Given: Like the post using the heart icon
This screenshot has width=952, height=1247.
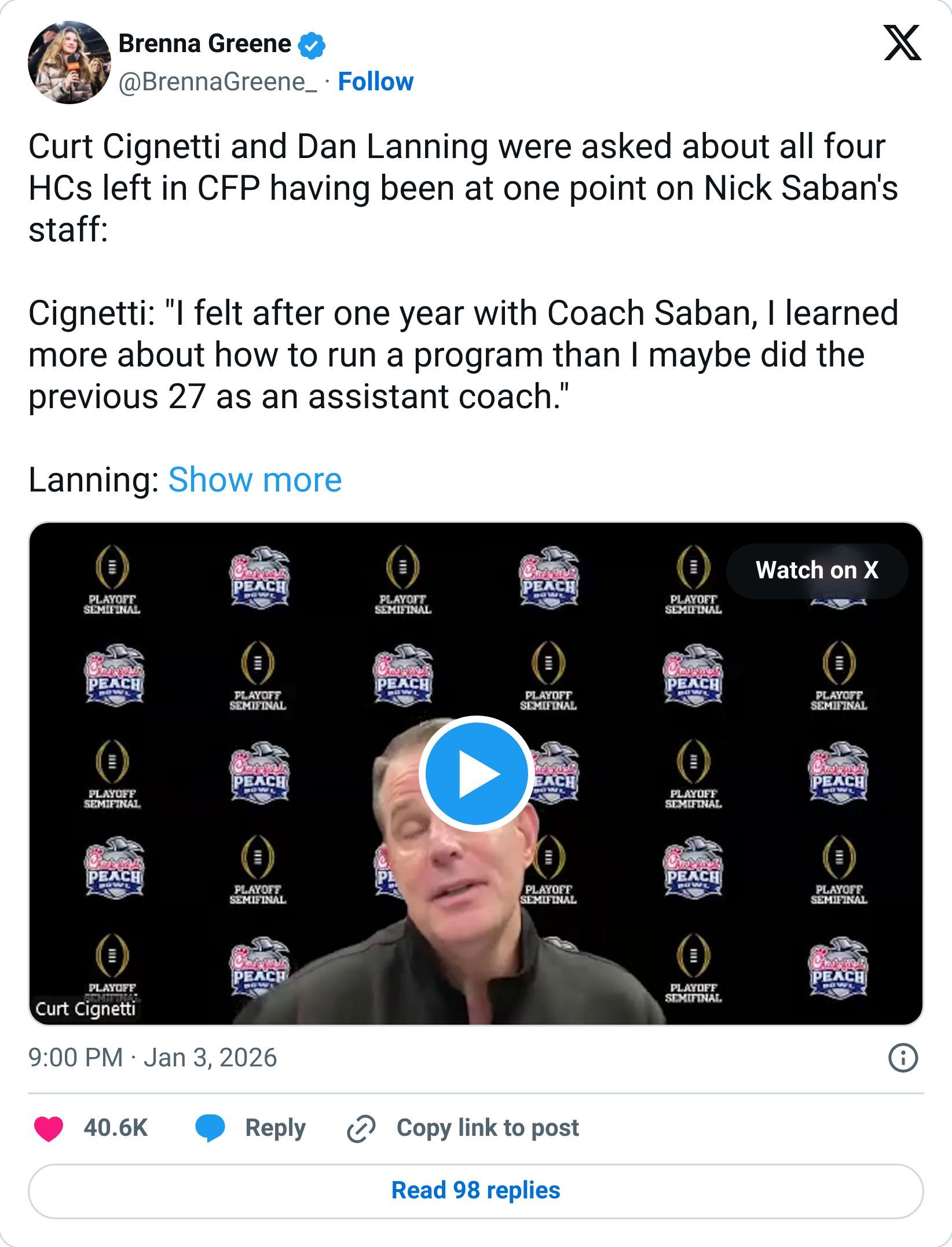Looking at the screenshot, I should click(49, 1127).
